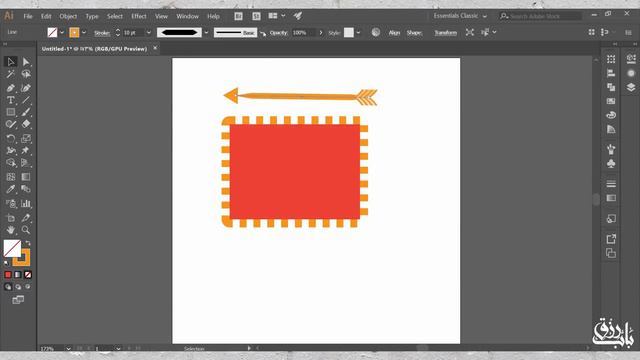Pick the Width tool
Viewport: 640px width, 360px height.
(x=11, y=151)
